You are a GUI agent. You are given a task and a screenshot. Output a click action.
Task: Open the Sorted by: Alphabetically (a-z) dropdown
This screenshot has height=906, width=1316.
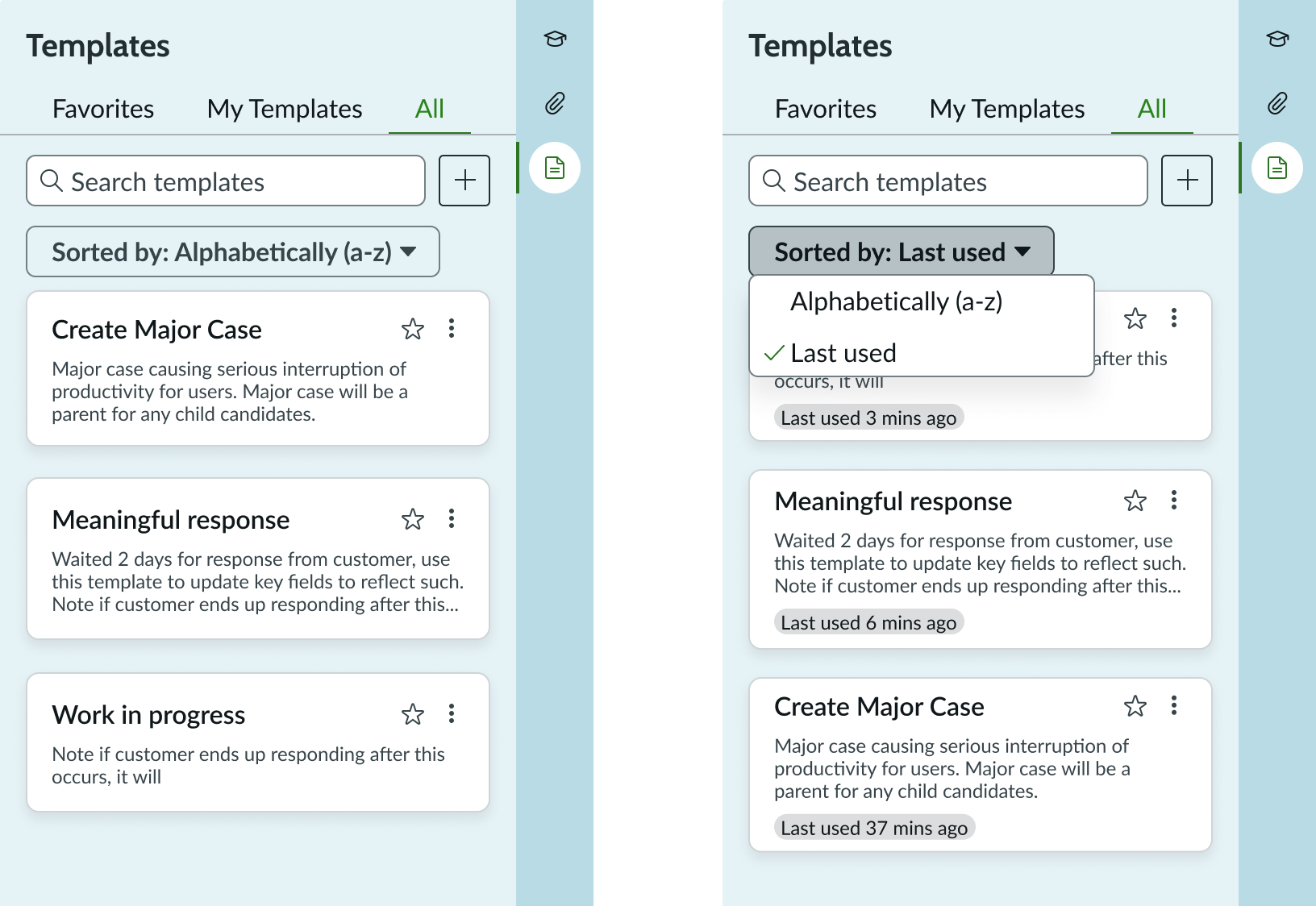233,251
